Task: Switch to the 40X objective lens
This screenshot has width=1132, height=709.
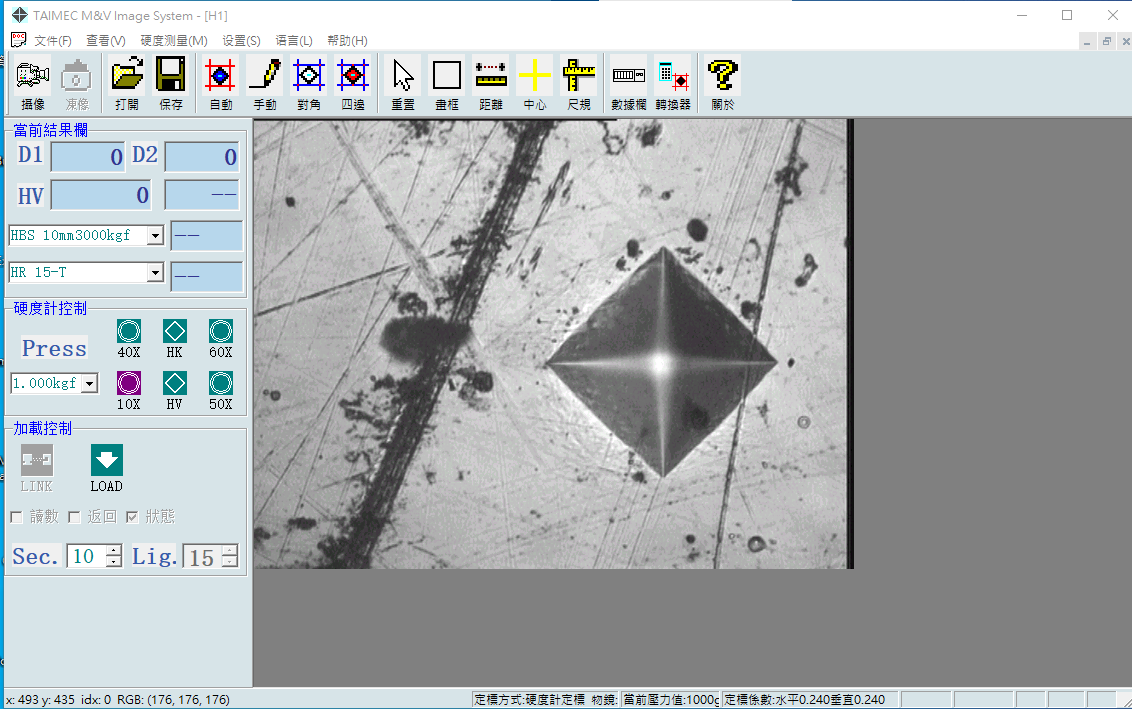Action: 129,332
